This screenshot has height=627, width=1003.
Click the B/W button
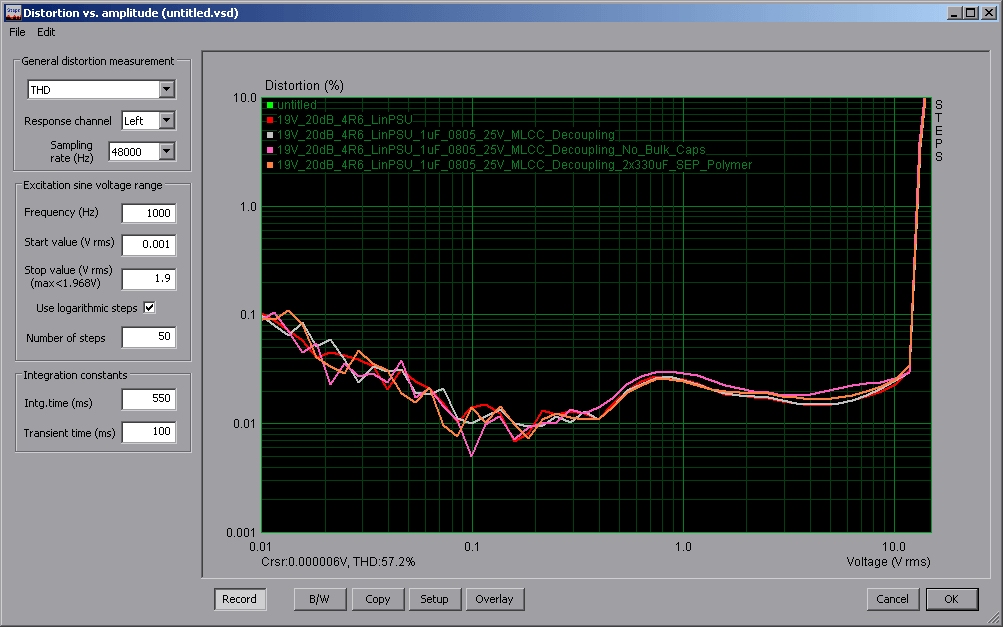[x=319, y=599]
